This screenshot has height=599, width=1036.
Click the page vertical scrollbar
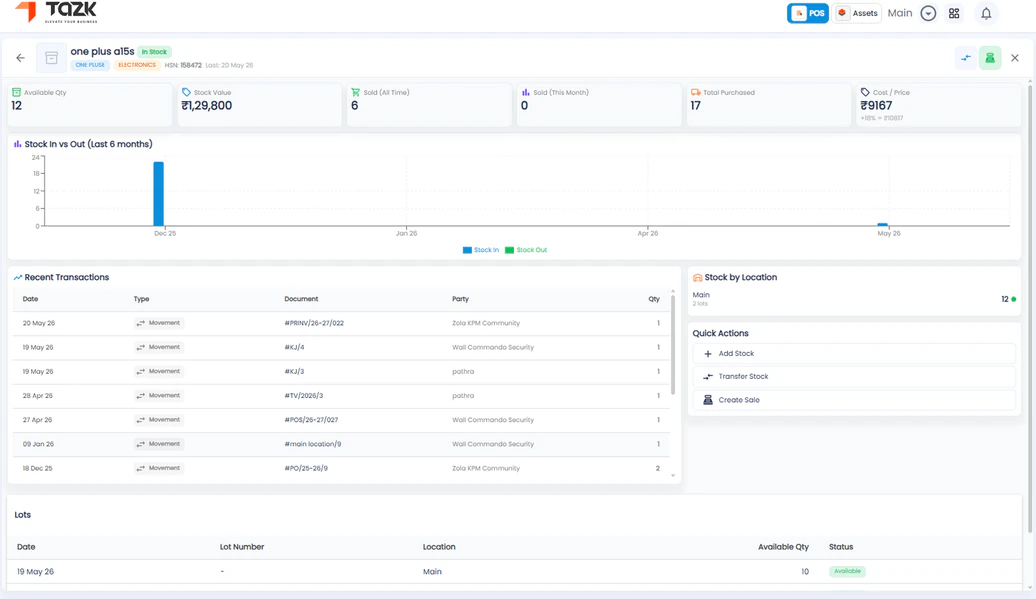coord(1029,307)
